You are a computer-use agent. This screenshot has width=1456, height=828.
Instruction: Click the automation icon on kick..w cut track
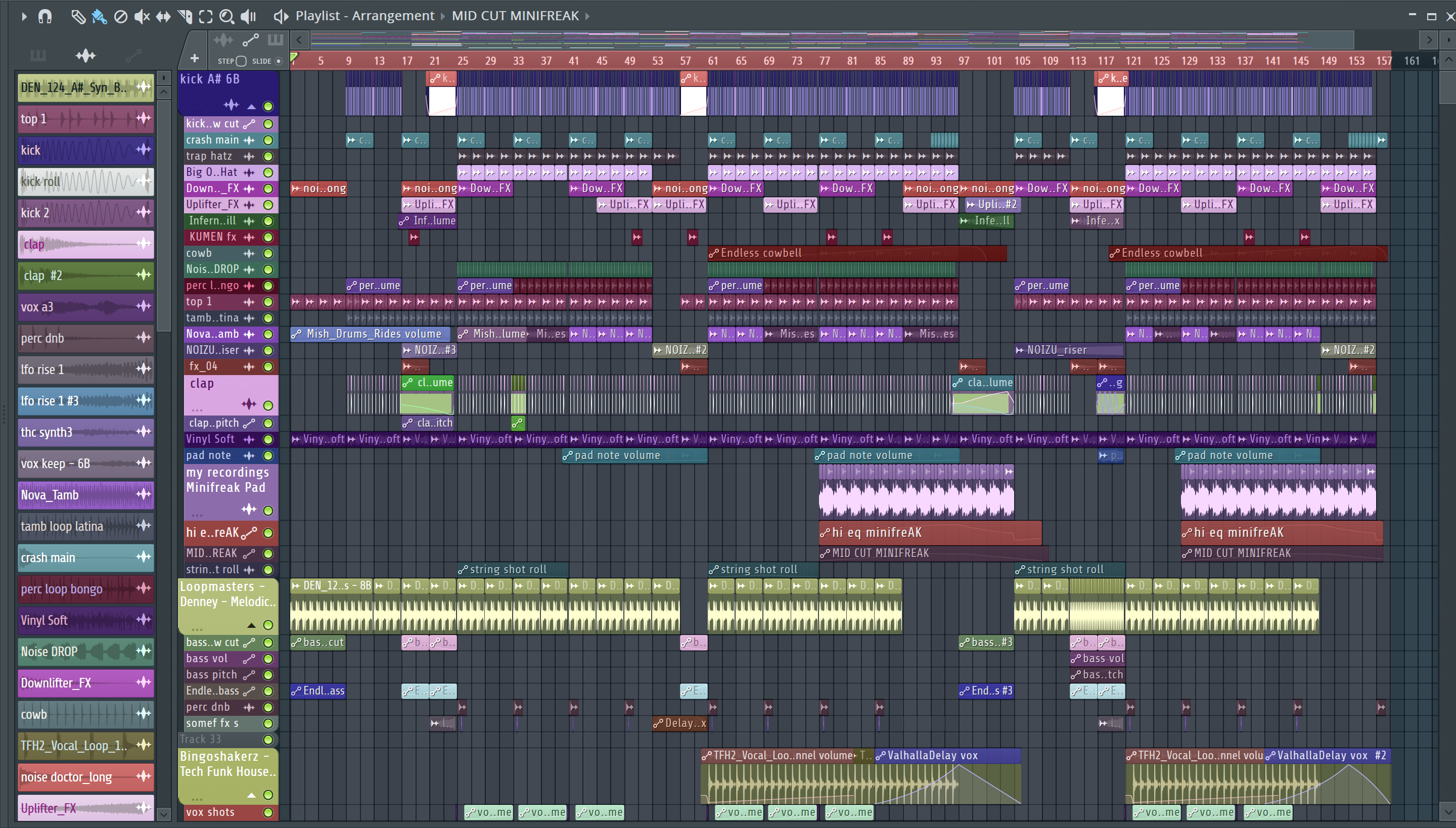[x=249, y=124]
